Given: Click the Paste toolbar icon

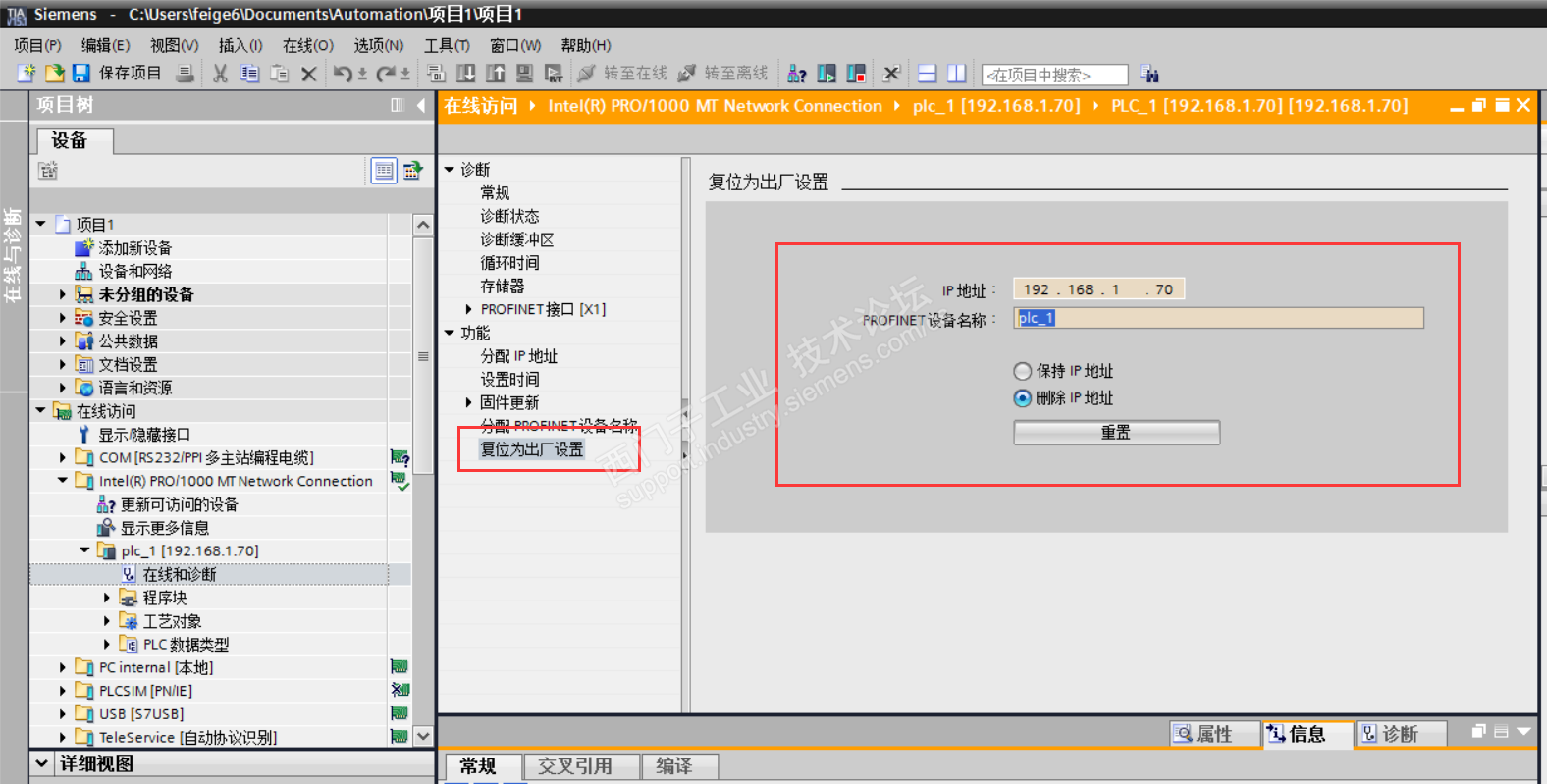Looking at the screenshot, I should [x=280, y=74].
